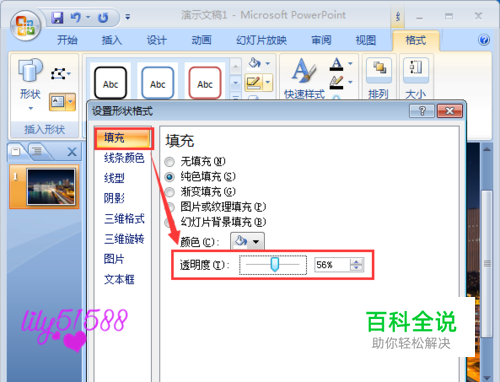Viewport: 500px width, 382px height.
Task: Close the 设置形状格式 dialog
Action: pos(450,111)
